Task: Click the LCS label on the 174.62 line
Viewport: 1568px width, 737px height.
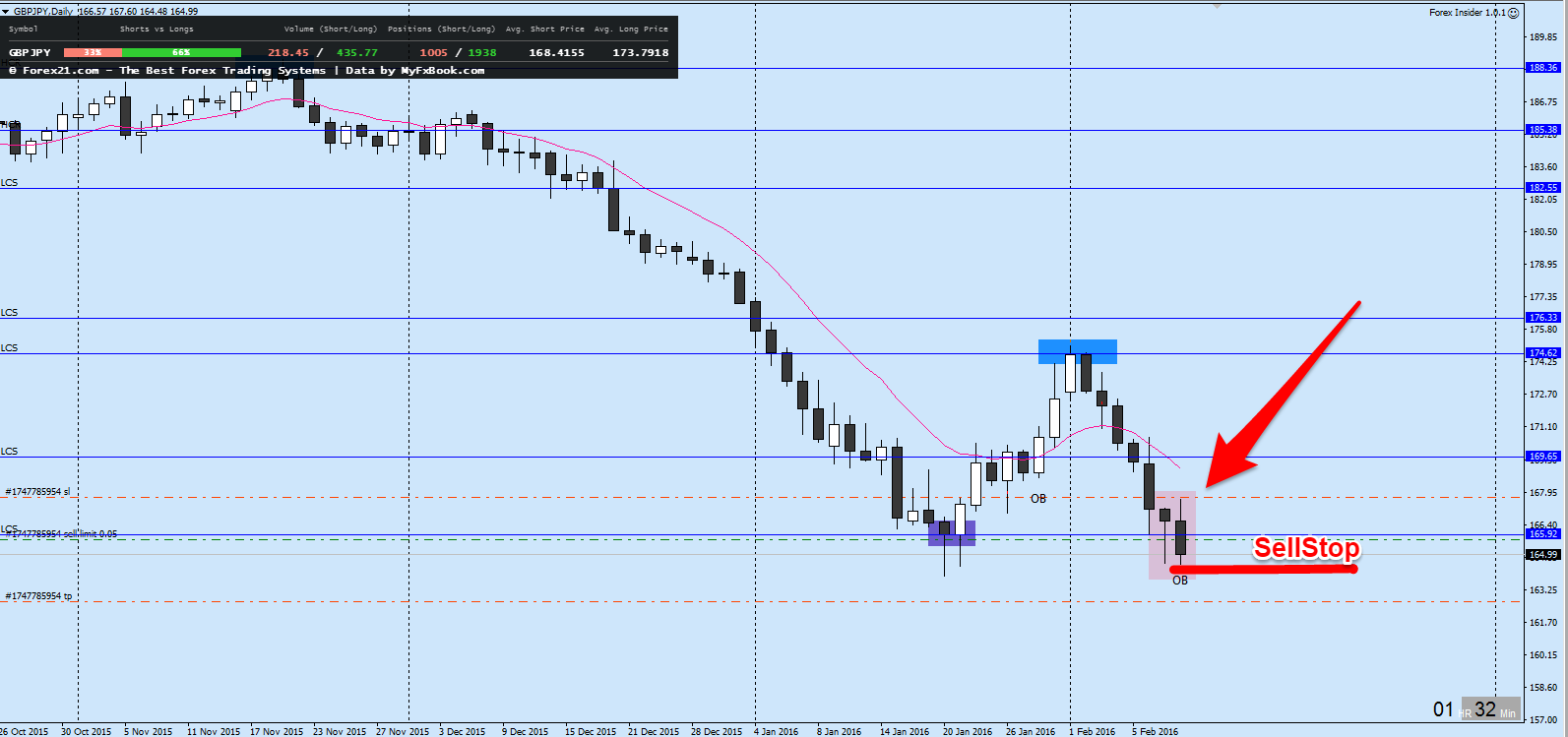Action: [x=9, y=348]
